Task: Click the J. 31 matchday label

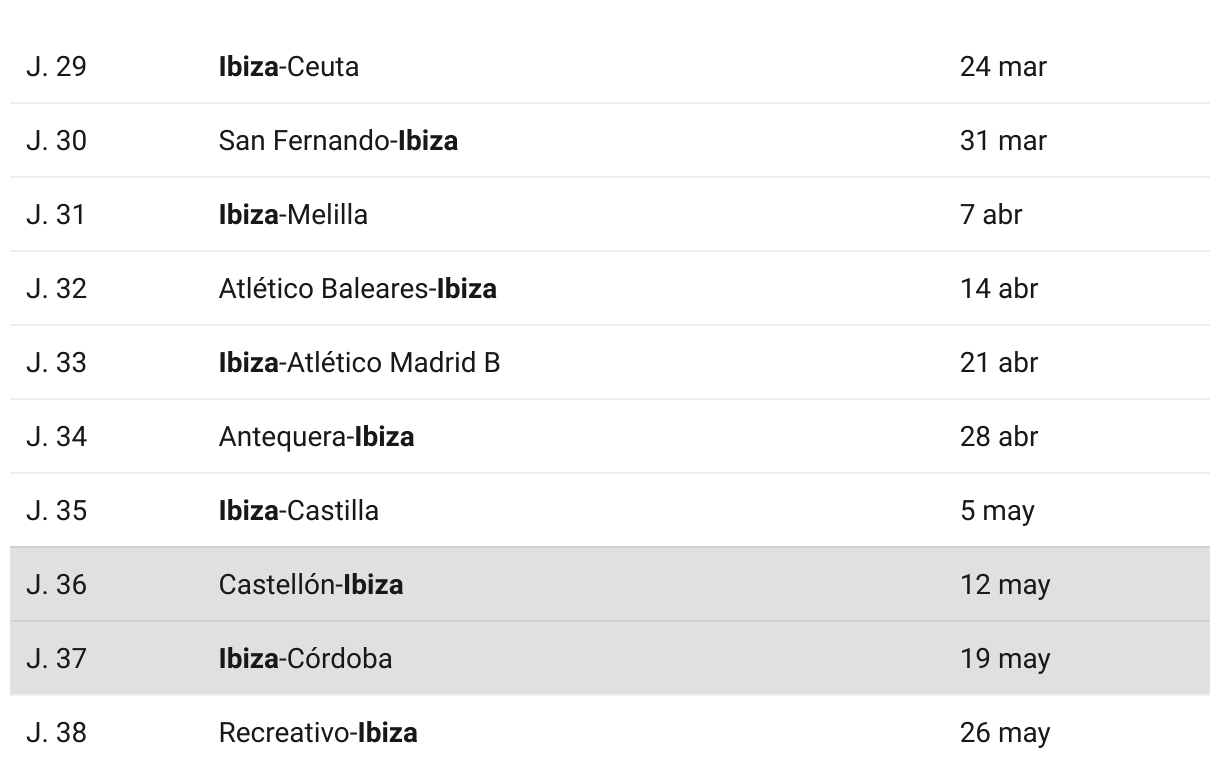Action: point(56,214)
